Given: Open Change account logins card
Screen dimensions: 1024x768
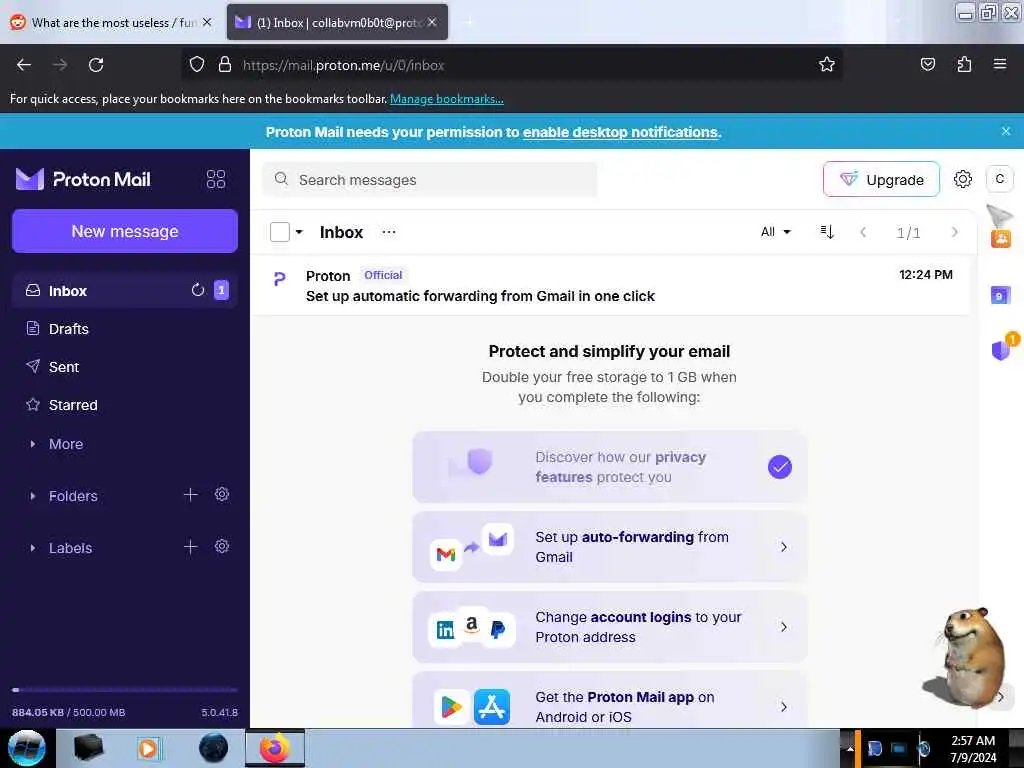Looking at the screenshot, I should click(x=610, y=627).
